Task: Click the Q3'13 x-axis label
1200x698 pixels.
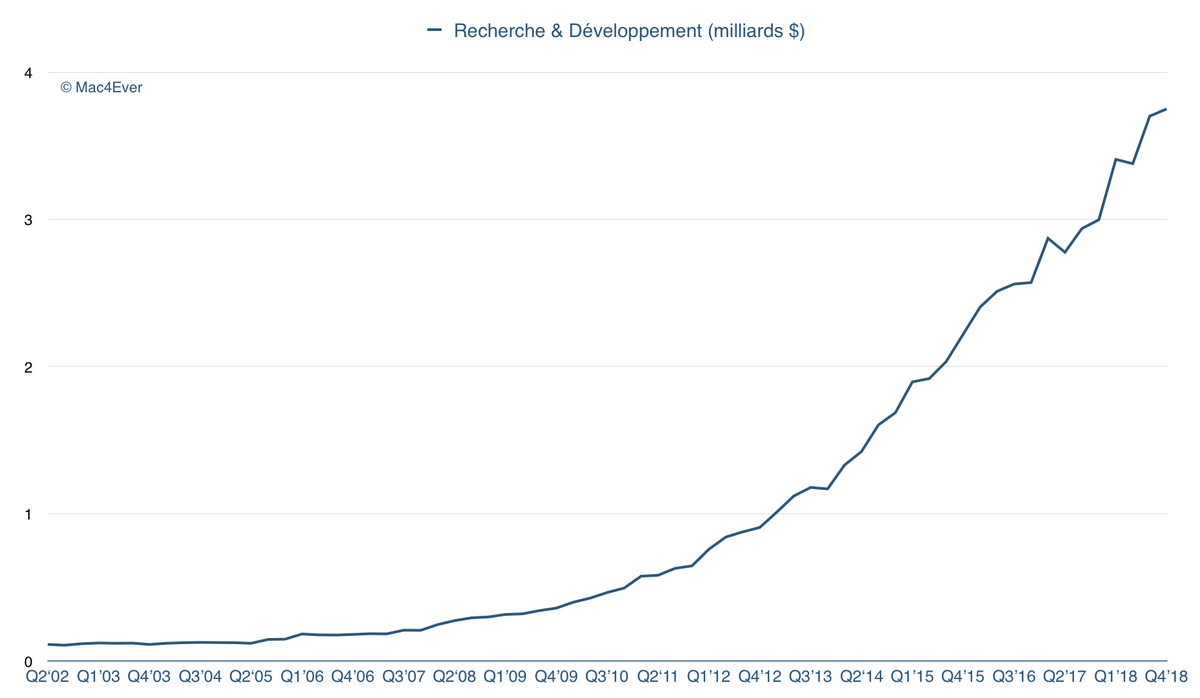Action: [811, 677]
